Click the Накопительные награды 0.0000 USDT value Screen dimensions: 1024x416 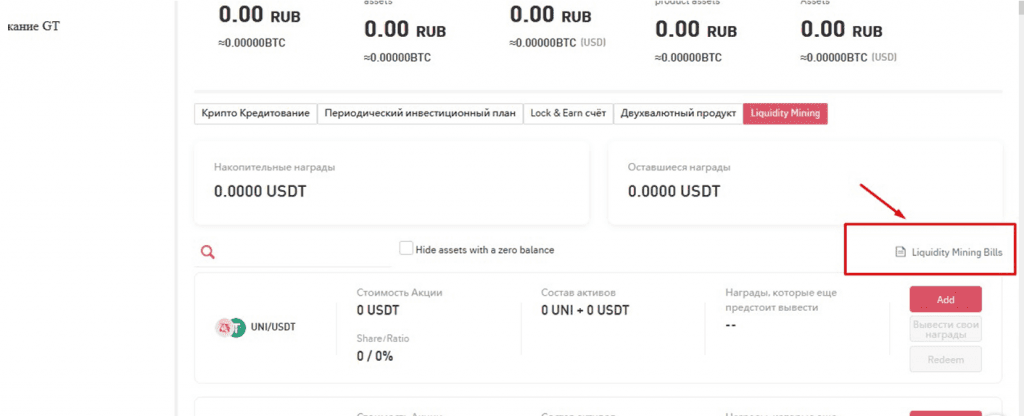[260, 192]
